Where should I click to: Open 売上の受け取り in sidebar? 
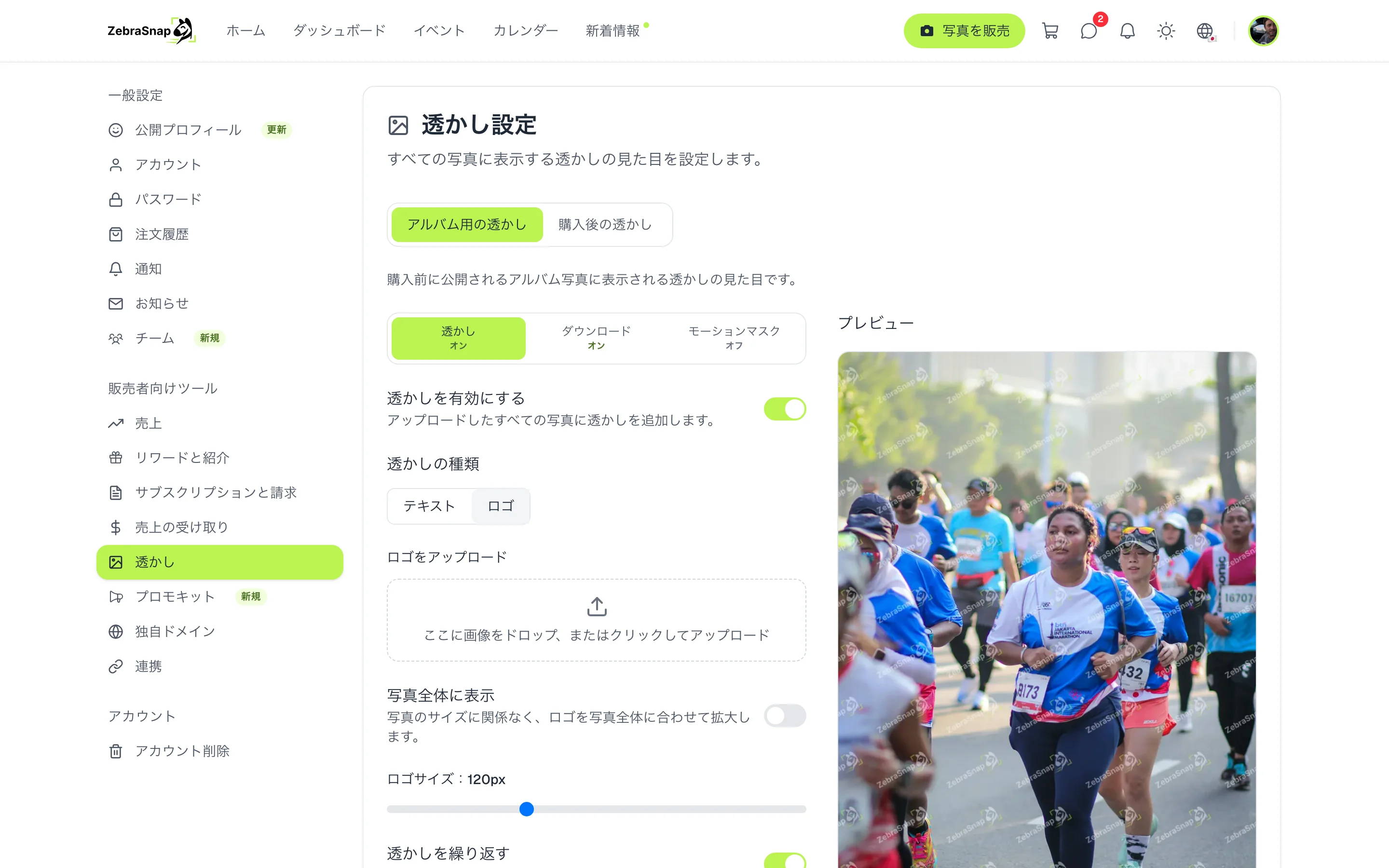[220, 527]
